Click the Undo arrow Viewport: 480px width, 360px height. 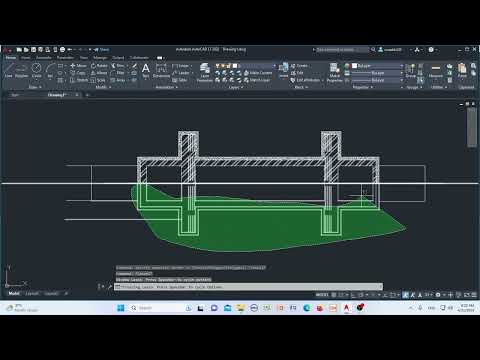point(70,50)
